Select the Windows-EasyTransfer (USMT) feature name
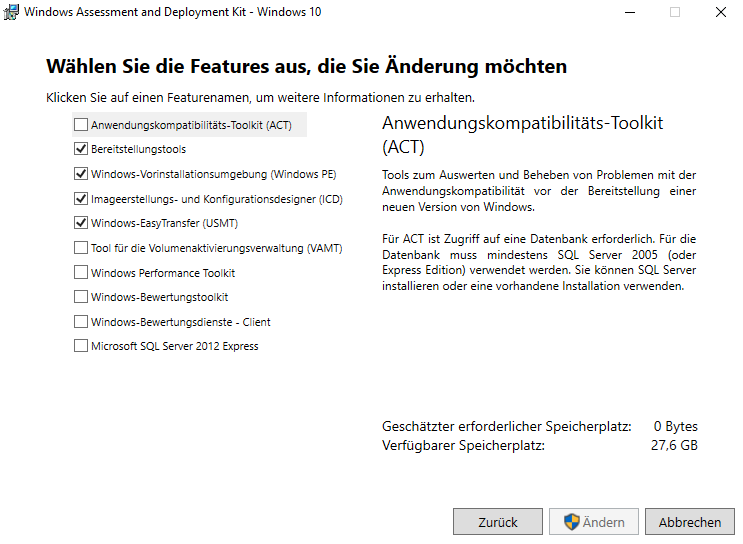 164,223
